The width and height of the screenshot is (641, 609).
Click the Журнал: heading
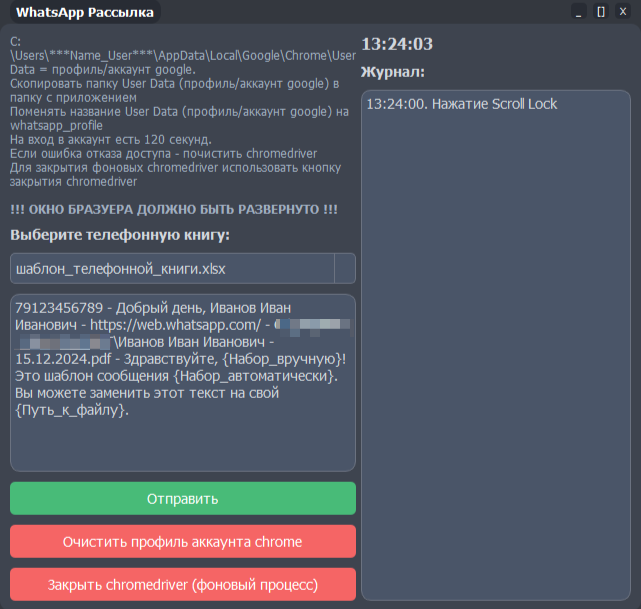click(x=393, y=72)
